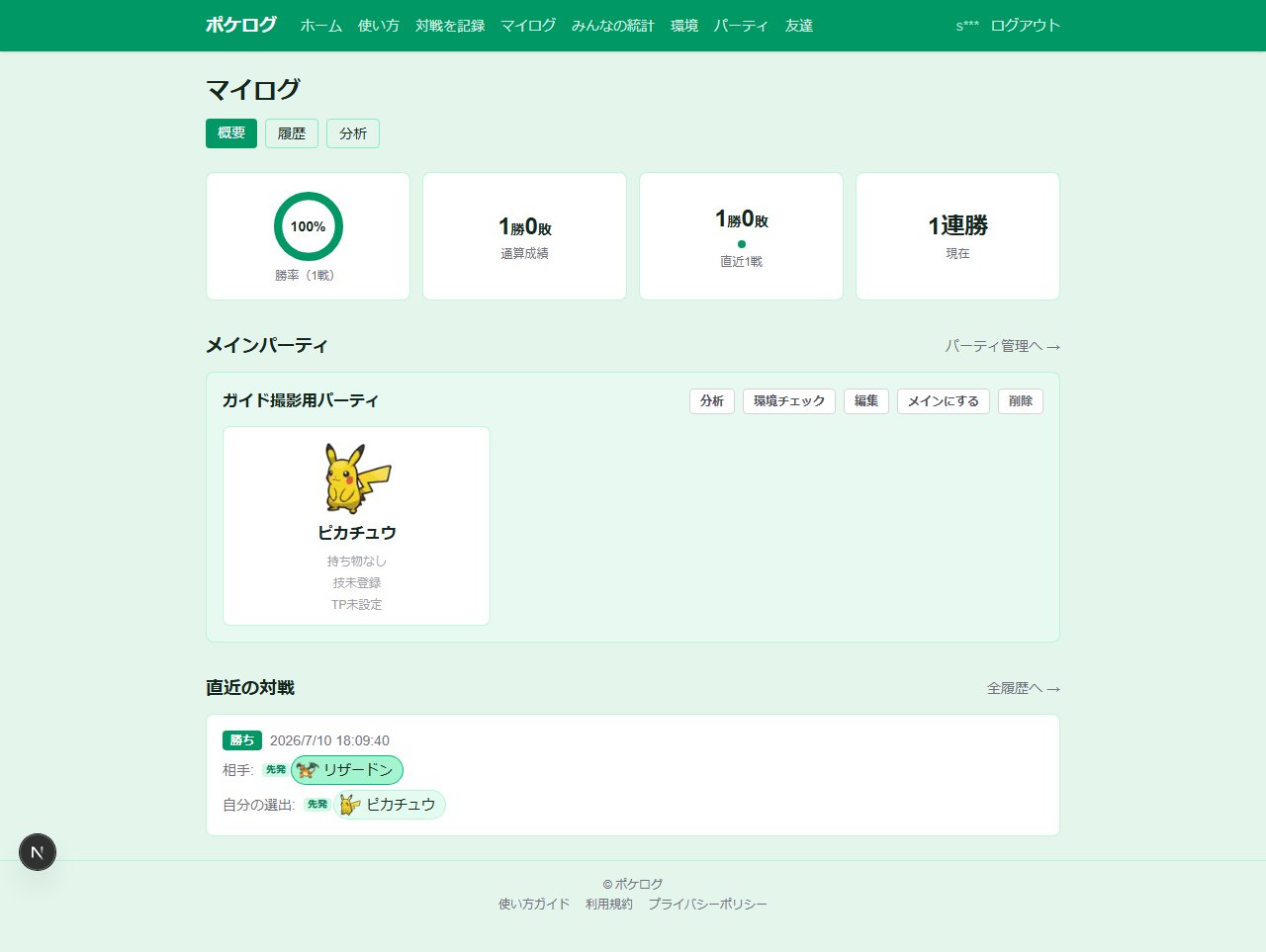Open パーティ管理へ link
The width and height of the screenshot is (1266, 952).
coord(1002,346)
